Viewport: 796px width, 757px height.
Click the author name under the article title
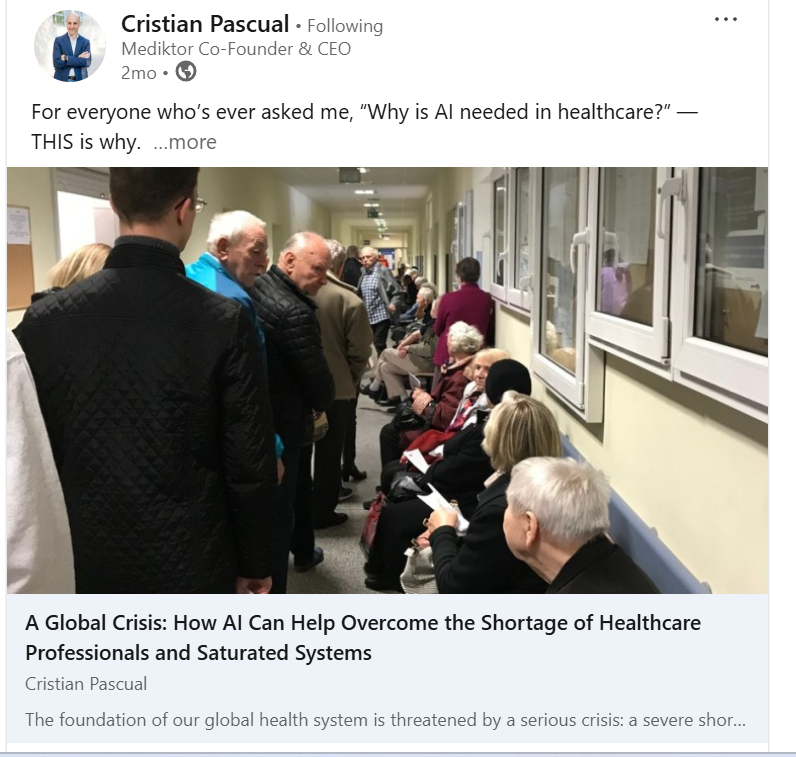86,684
